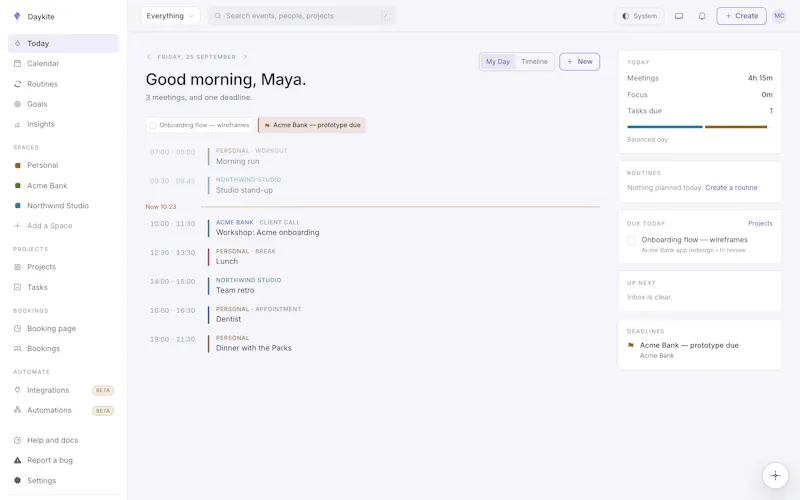Open the Routines loop icon
800x500 pixels.
(17, 84)
